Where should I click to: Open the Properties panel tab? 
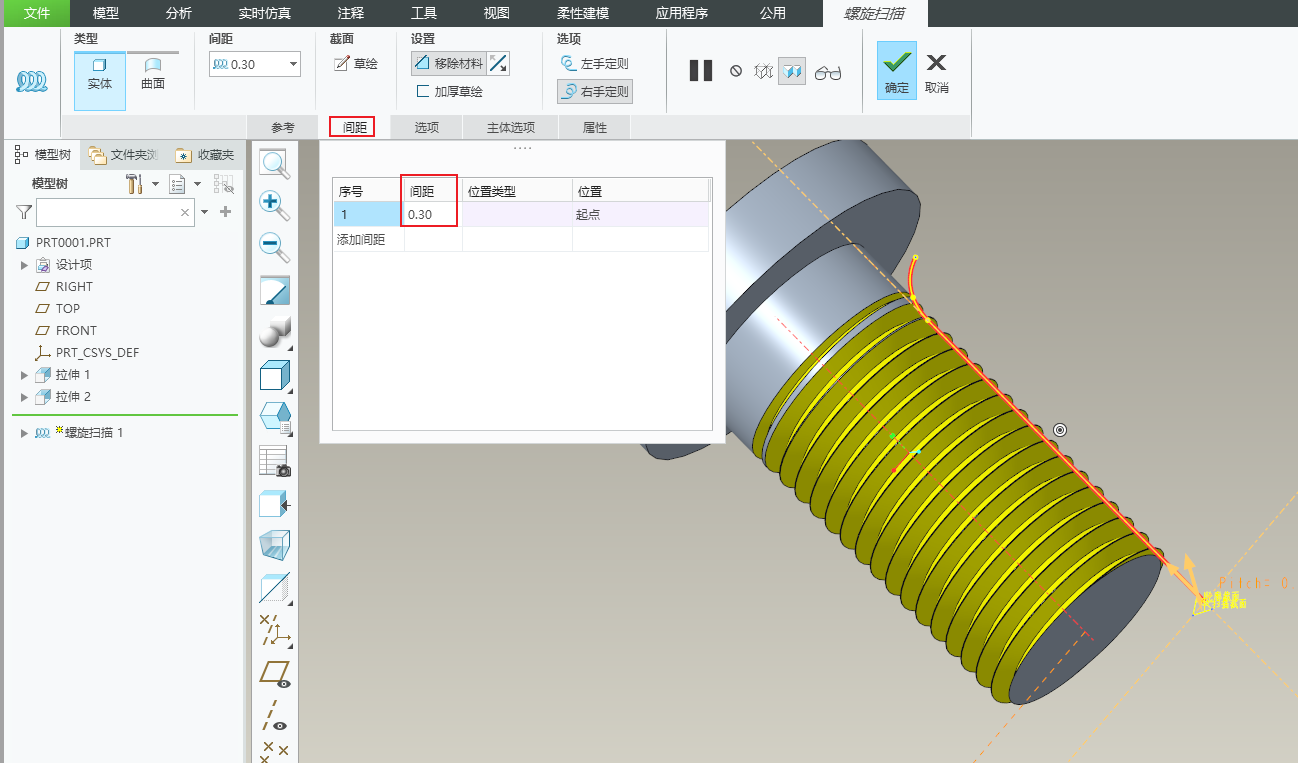click(595, 127)
